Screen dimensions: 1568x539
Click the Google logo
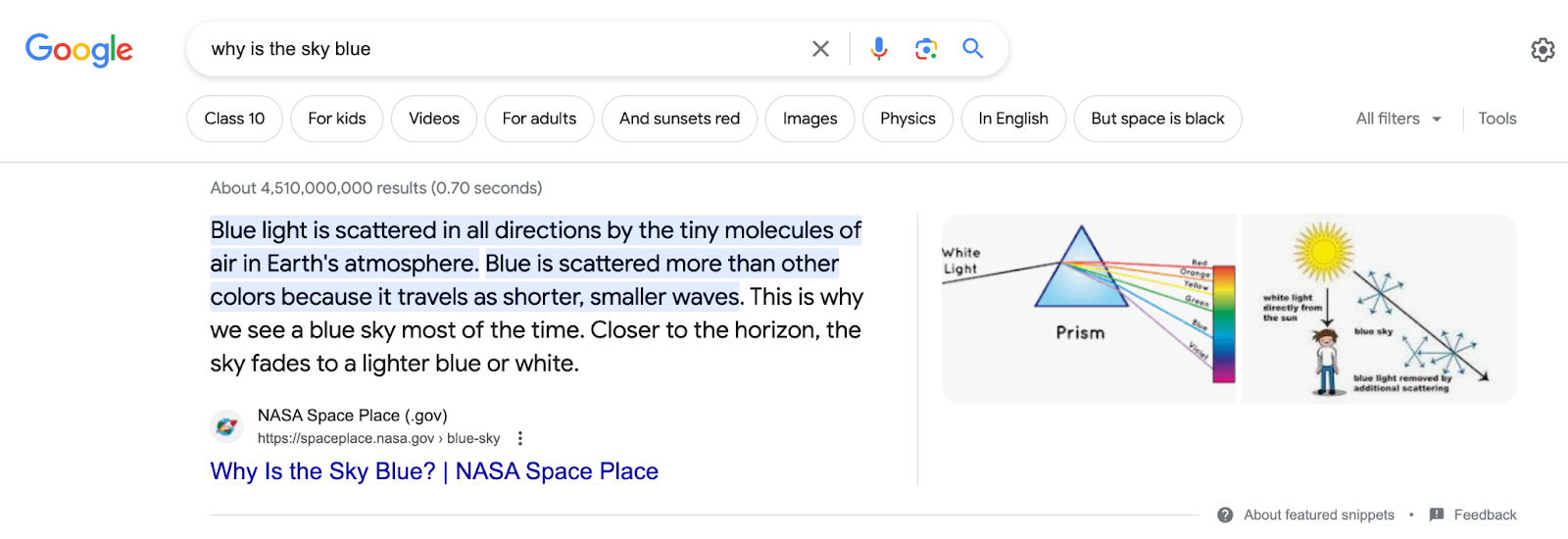(79, 49)
